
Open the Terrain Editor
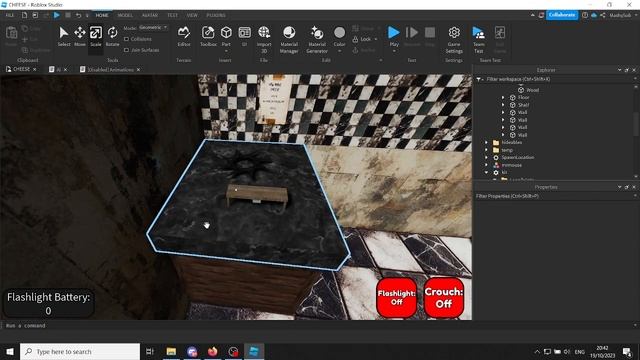coord(184,36)
